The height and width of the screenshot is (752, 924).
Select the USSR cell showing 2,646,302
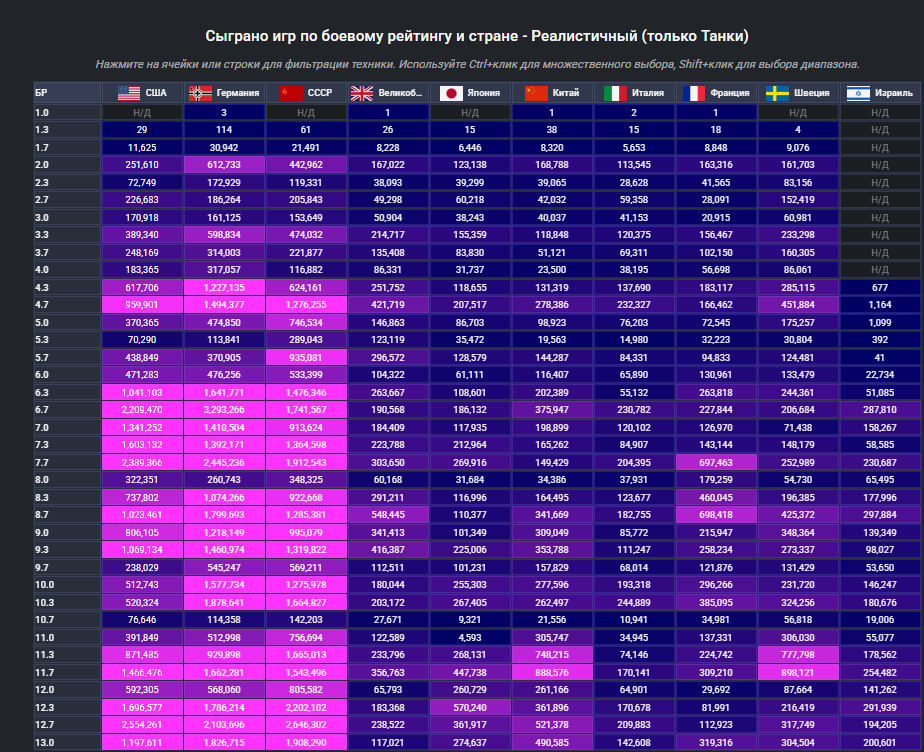point(306,724)
